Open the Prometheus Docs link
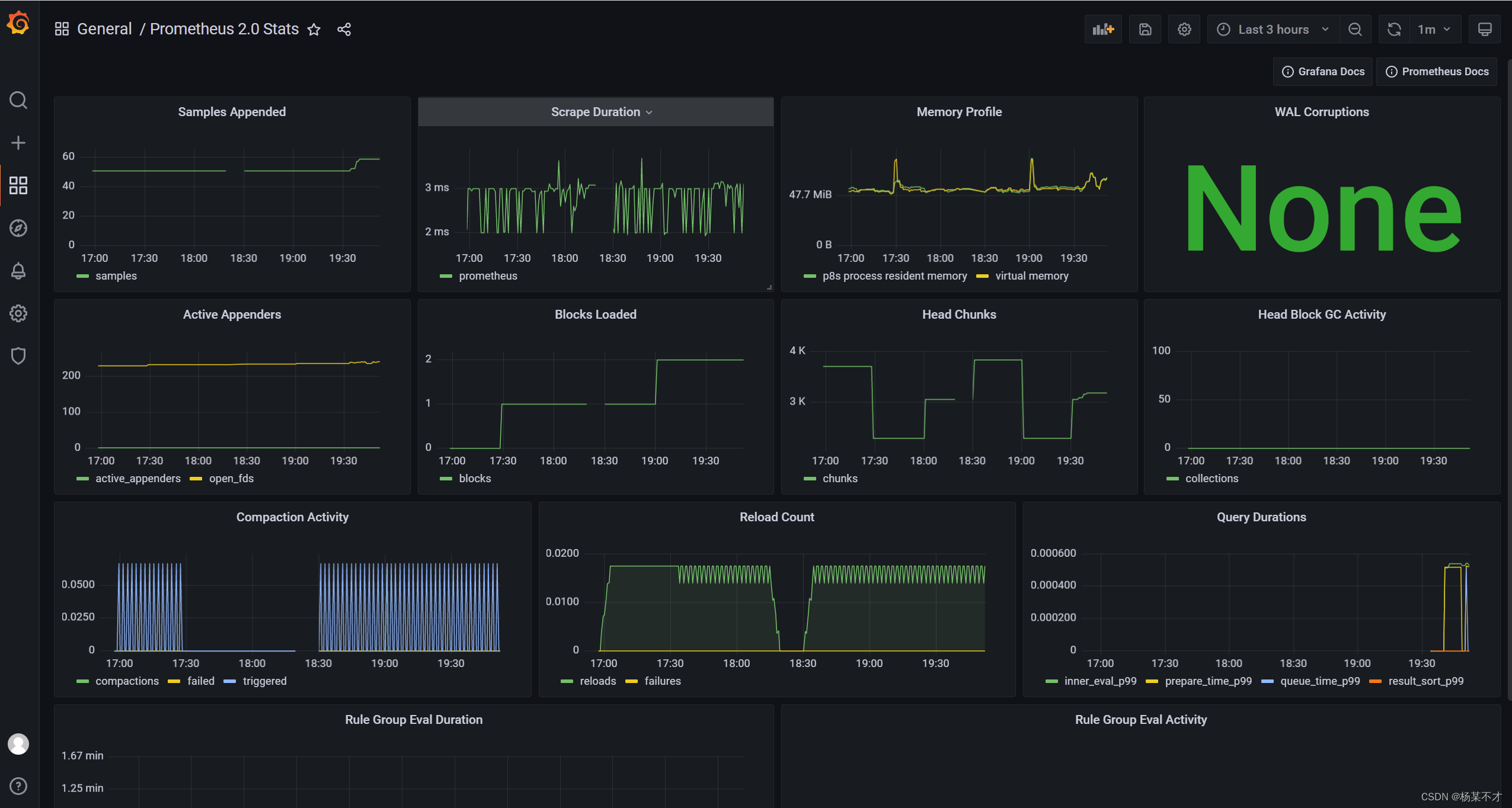The width and height of the screenshot is (1512, 808). (x=1437, y=72)
